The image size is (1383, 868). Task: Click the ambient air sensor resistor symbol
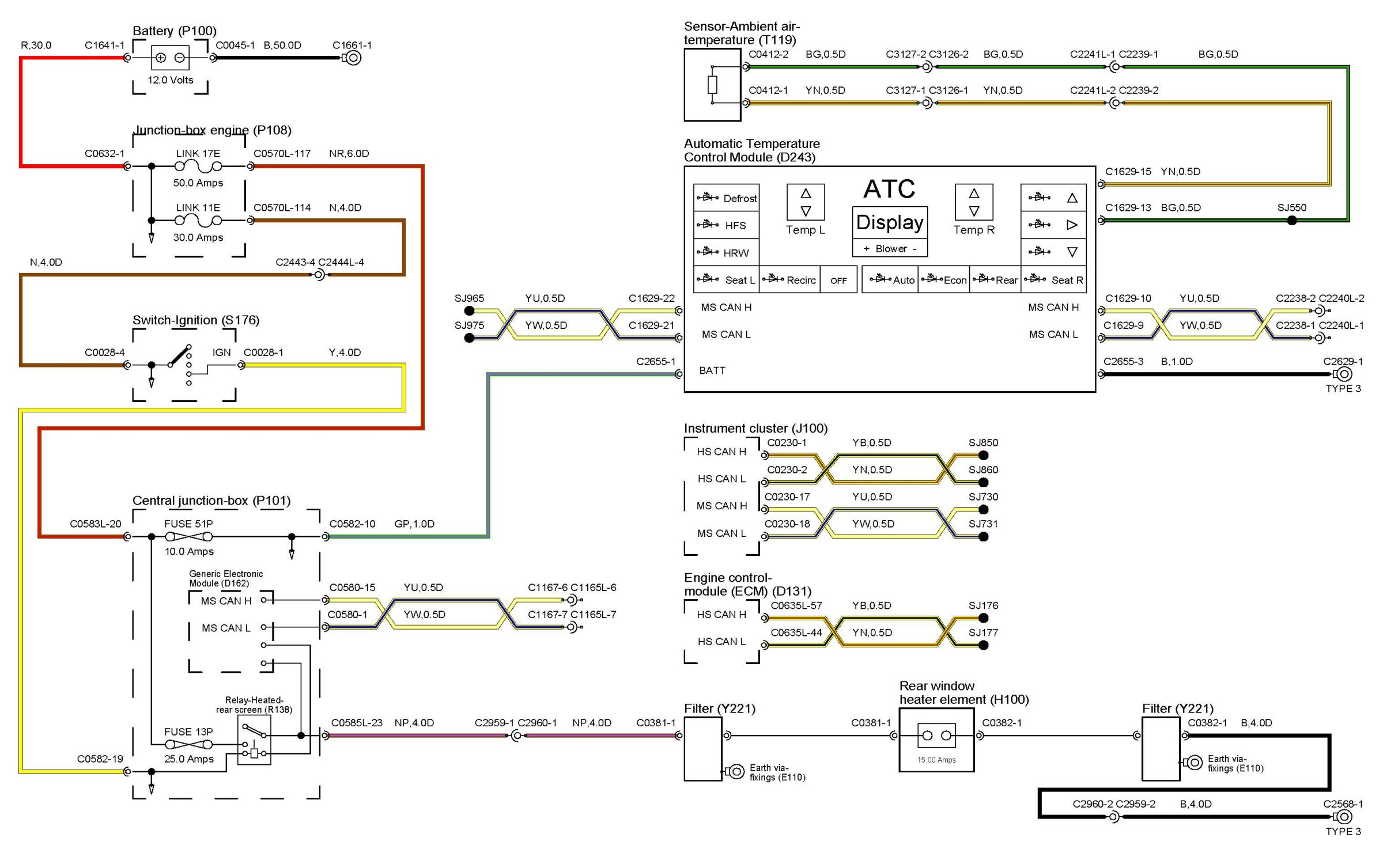pos(713,85)
